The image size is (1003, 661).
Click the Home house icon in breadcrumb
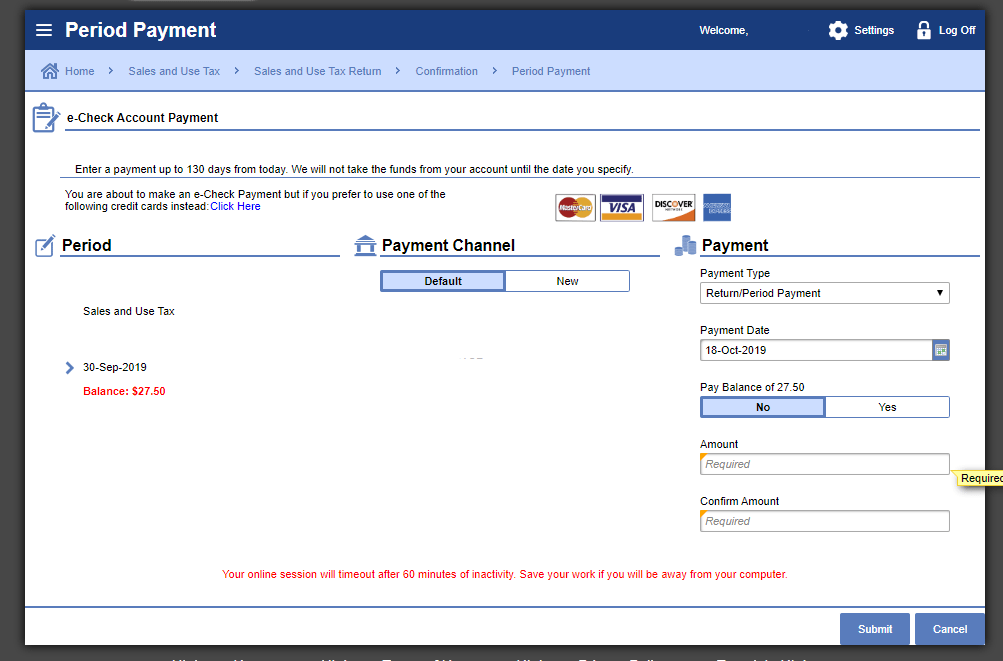[49, 71]
